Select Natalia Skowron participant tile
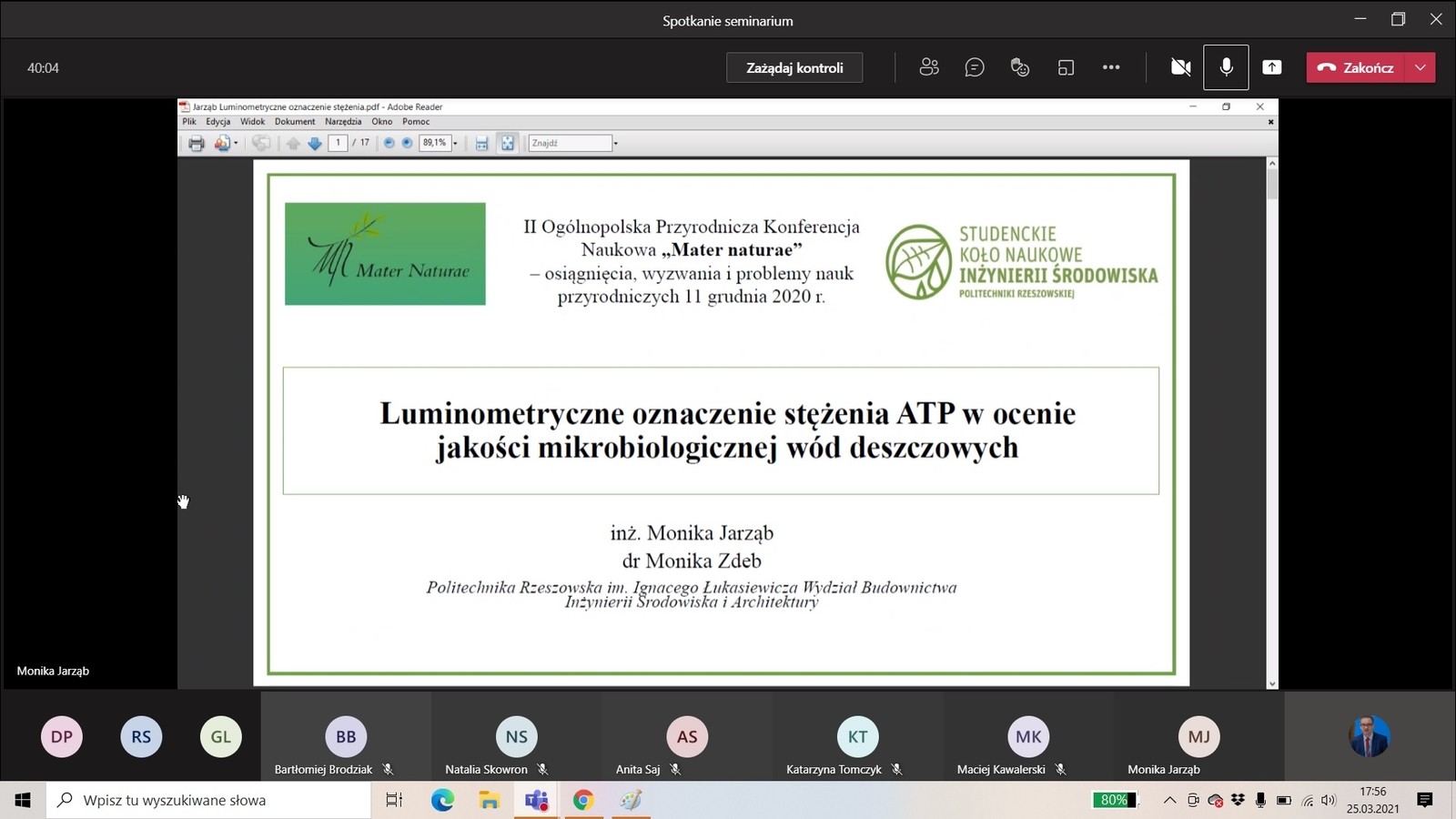The image size is (1456, 819). click(x=516, y=737)
